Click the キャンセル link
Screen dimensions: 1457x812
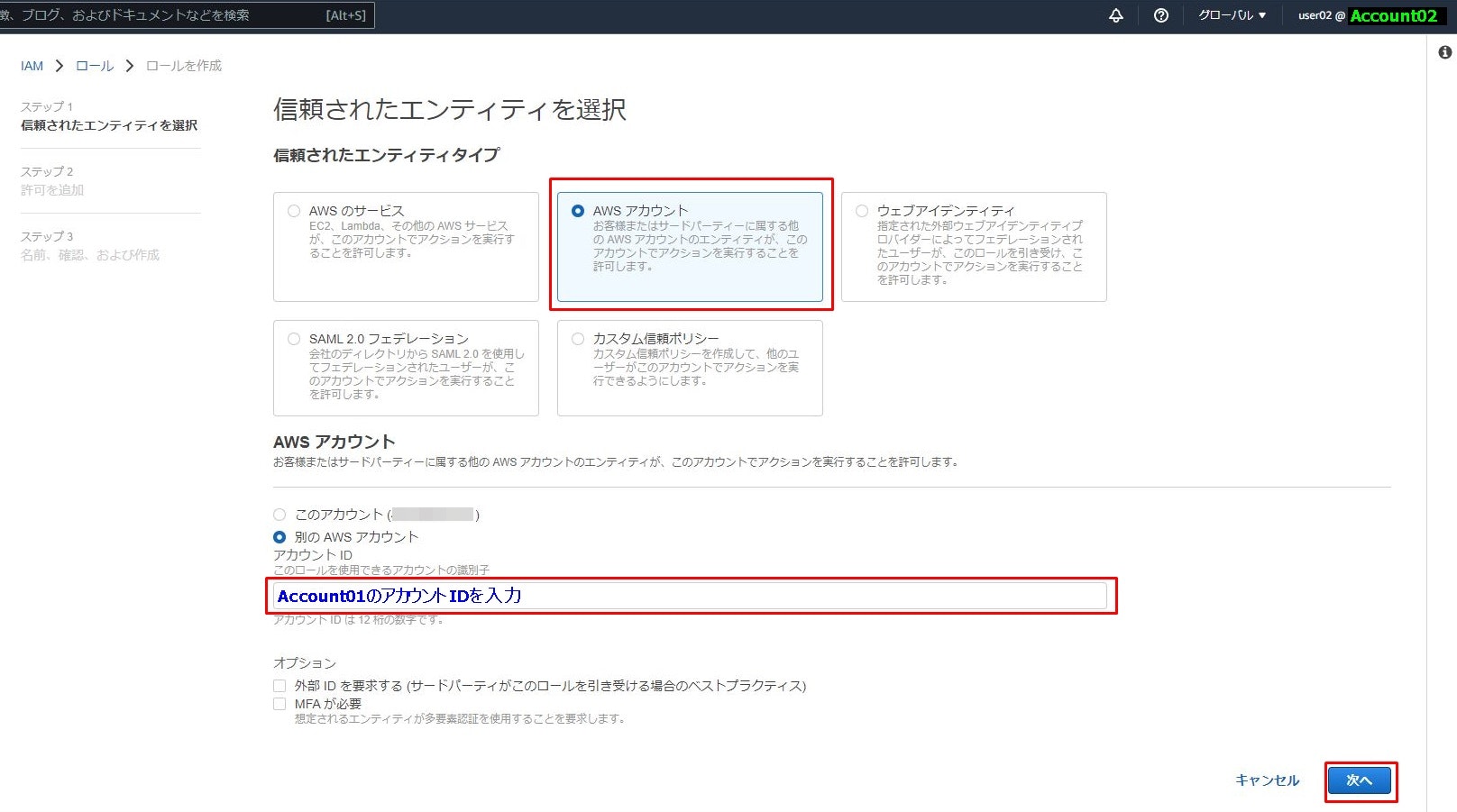coord(1267,780)
